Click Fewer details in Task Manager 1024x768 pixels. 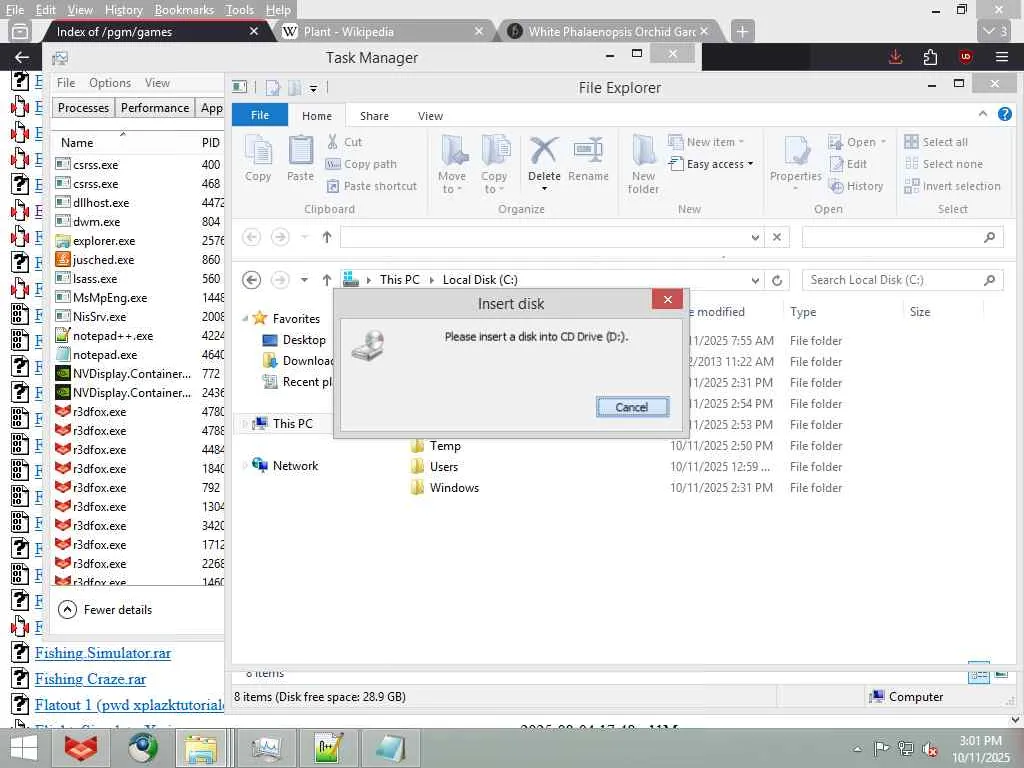105,609
